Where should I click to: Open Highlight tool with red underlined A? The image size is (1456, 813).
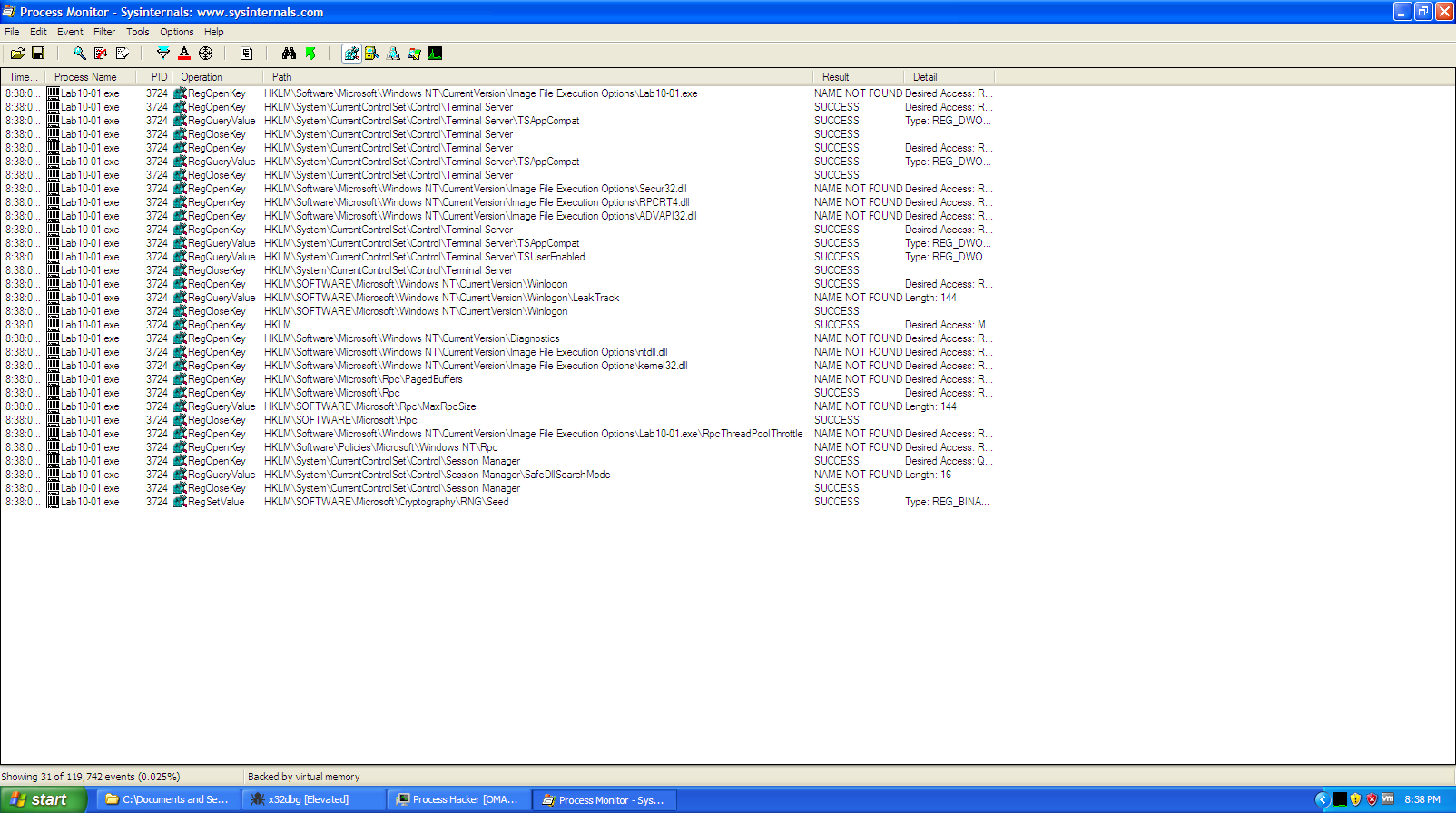click(184, 54)
